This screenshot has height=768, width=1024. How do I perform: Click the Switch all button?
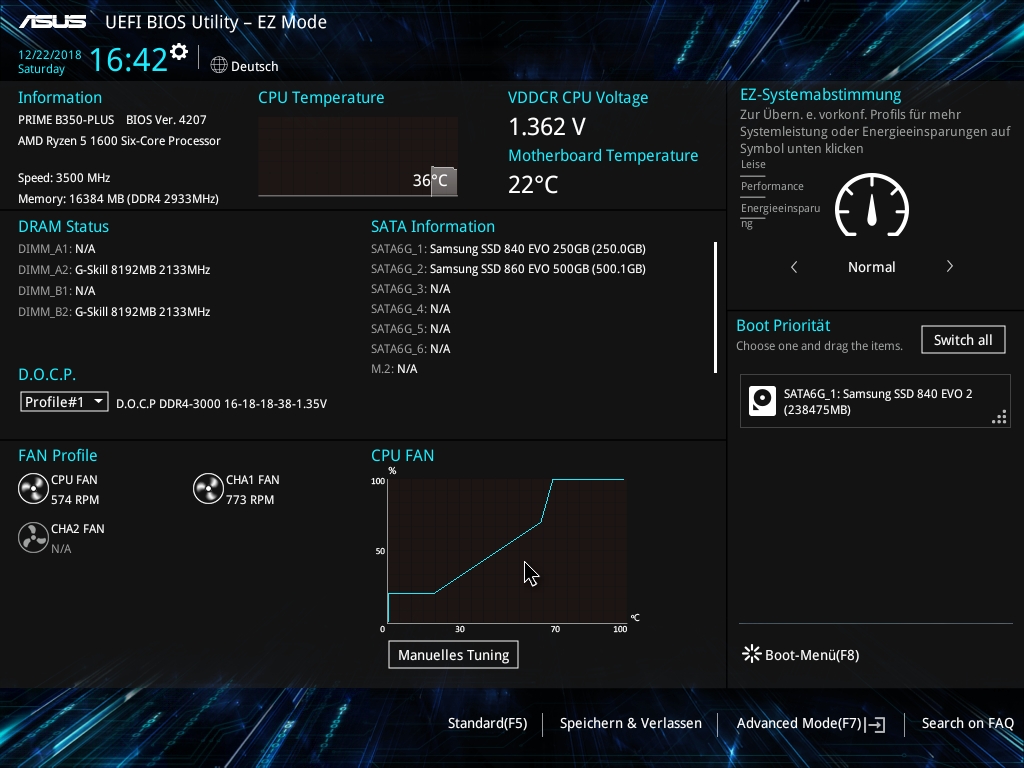pos(963,340)
